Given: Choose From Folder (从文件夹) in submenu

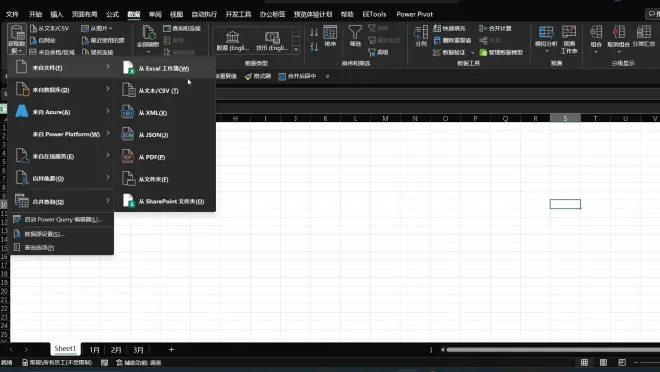Looking at the screenshot, I should (165, 179).
